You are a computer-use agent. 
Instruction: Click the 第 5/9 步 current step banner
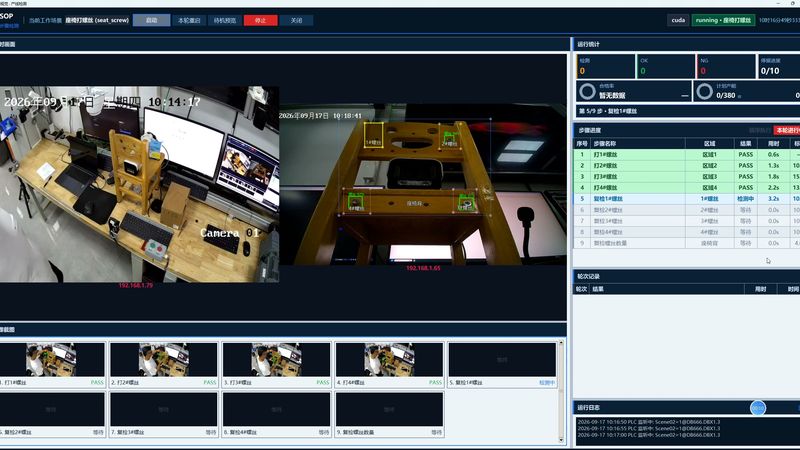point(687,111)
